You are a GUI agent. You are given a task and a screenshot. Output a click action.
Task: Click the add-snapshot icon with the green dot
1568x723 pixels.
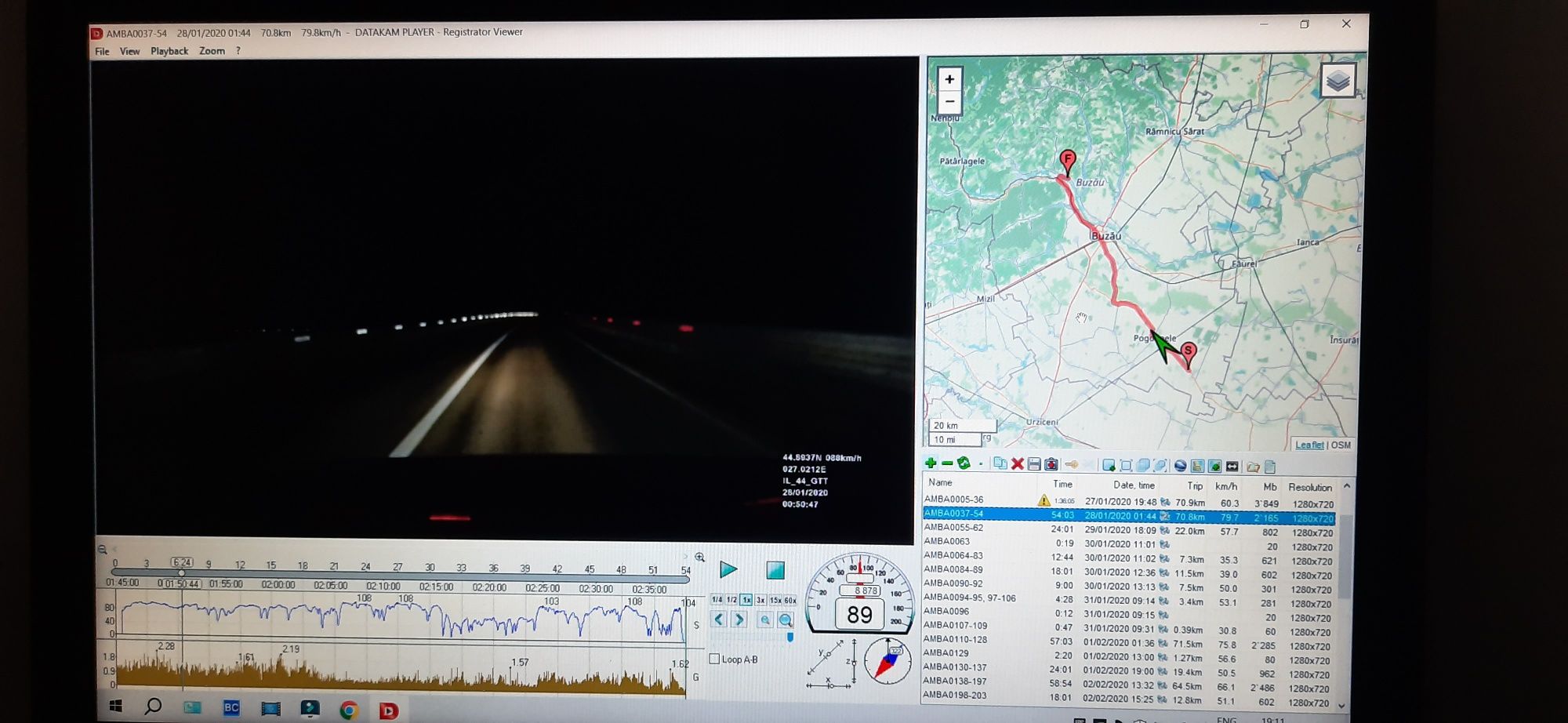tap(1109, 465)
